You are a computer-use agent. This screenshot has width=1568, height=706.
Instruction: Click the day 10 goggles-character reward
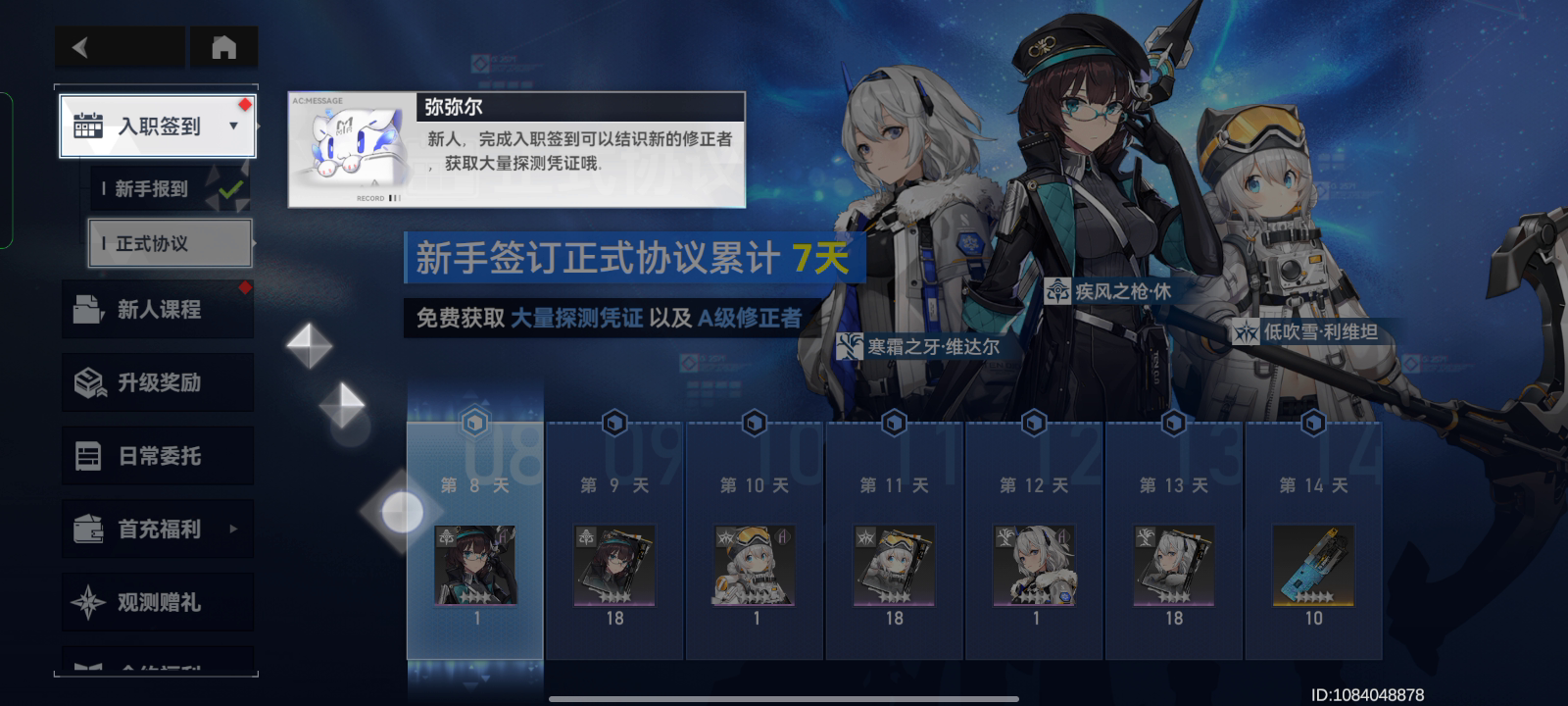click(755, 566)
